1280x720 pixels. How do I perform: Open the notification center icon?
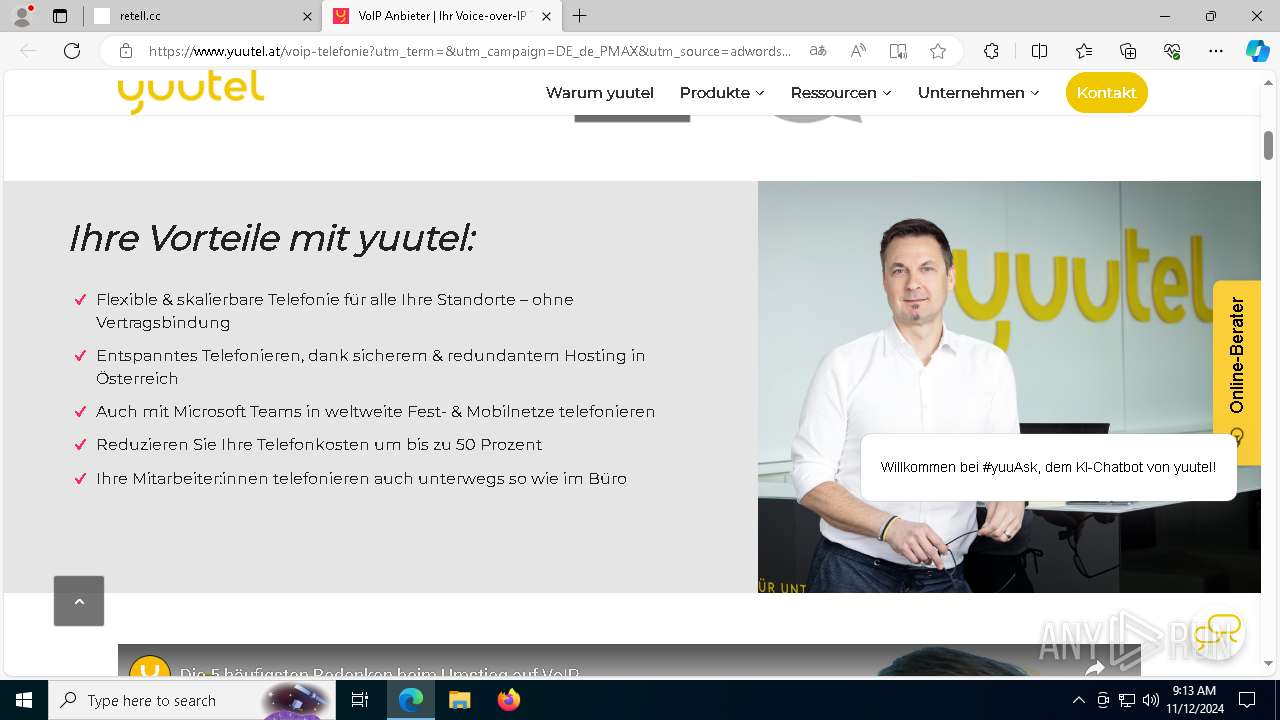[1247, 700]
